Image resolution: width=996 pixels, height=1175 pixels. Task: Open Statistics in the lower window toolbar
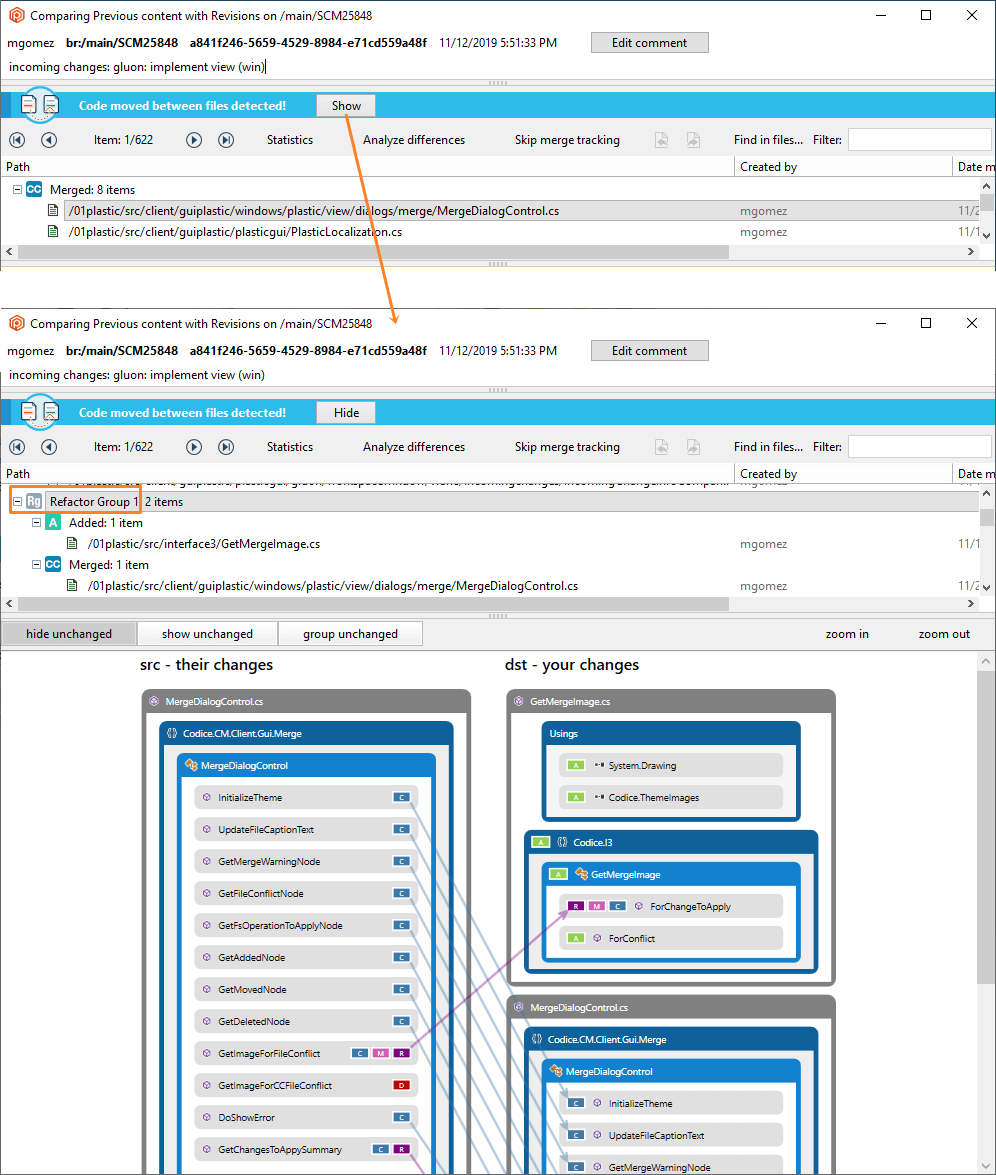point(290,447)
